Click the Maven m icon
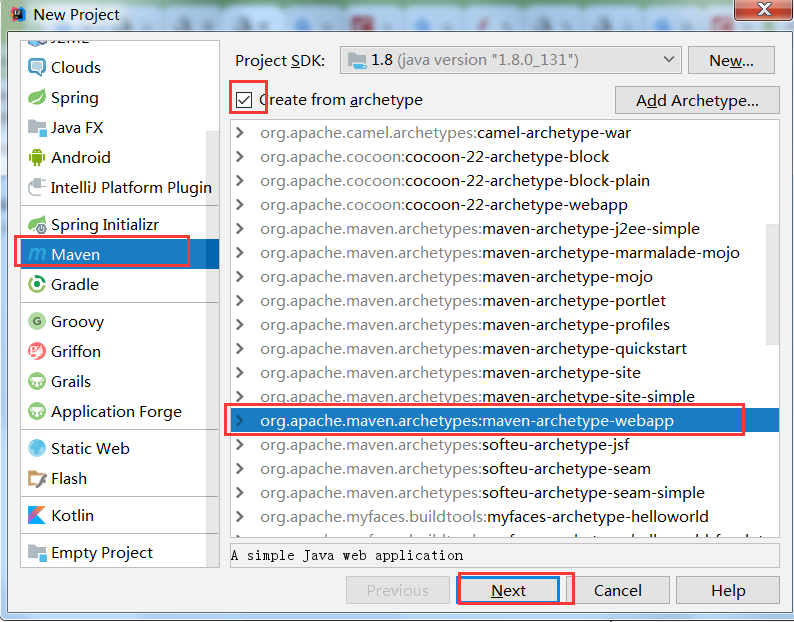Viewport: 794px width, 622px height. pos(37,254)
